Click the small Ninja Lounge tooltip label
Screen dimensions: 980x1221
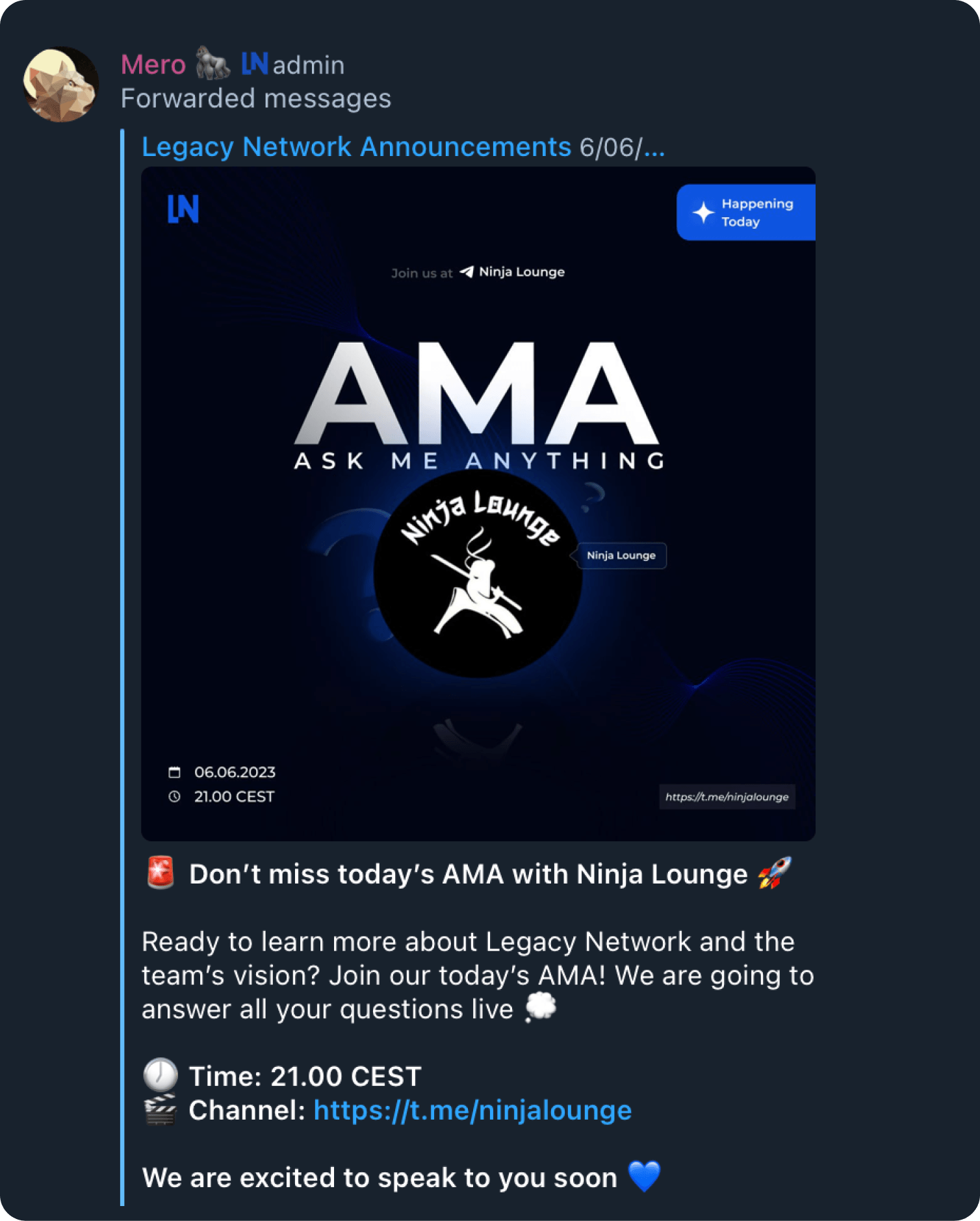coord(621,556)
